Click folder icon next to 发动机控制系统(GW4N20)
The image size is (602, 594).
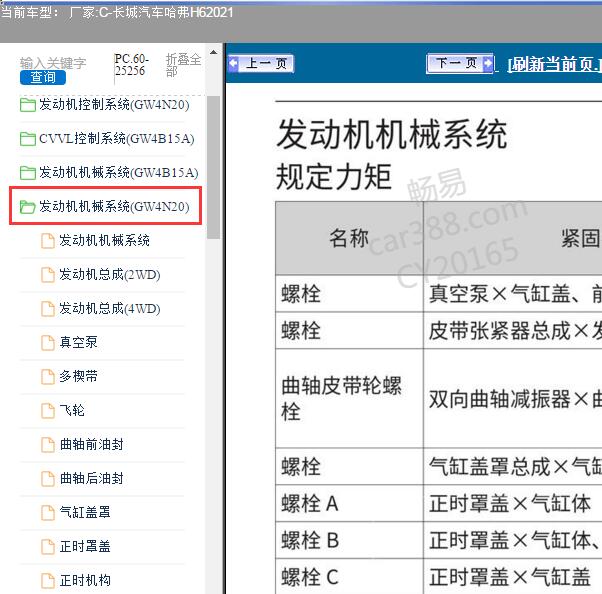click(x=28, y=105)
